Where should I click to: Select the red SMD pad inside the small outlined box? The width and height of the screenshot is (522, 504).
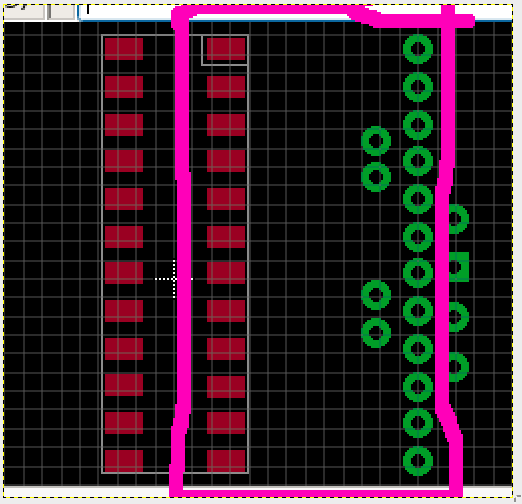pyautogui.click(x=226, y=49)
